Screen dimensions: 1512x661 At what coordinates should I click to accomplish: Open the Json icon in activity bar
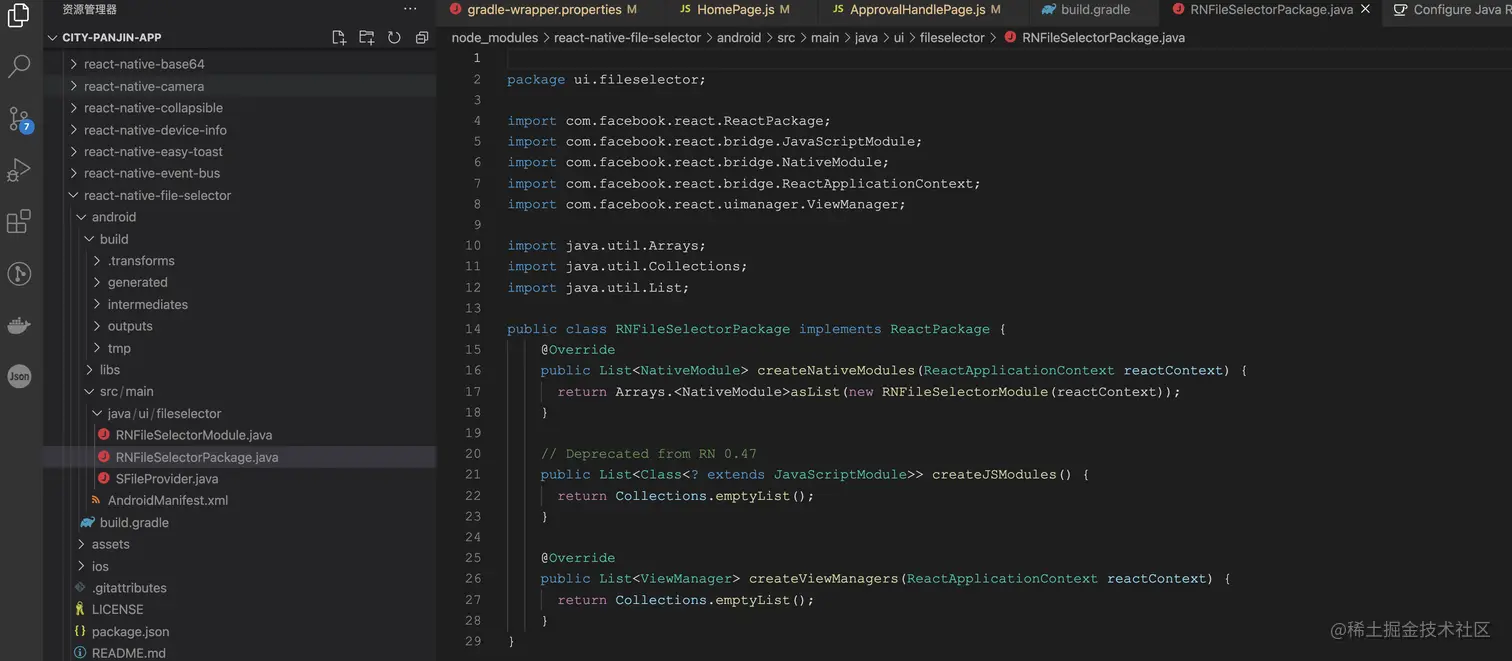pyautogui.click(x=19, y=377)
